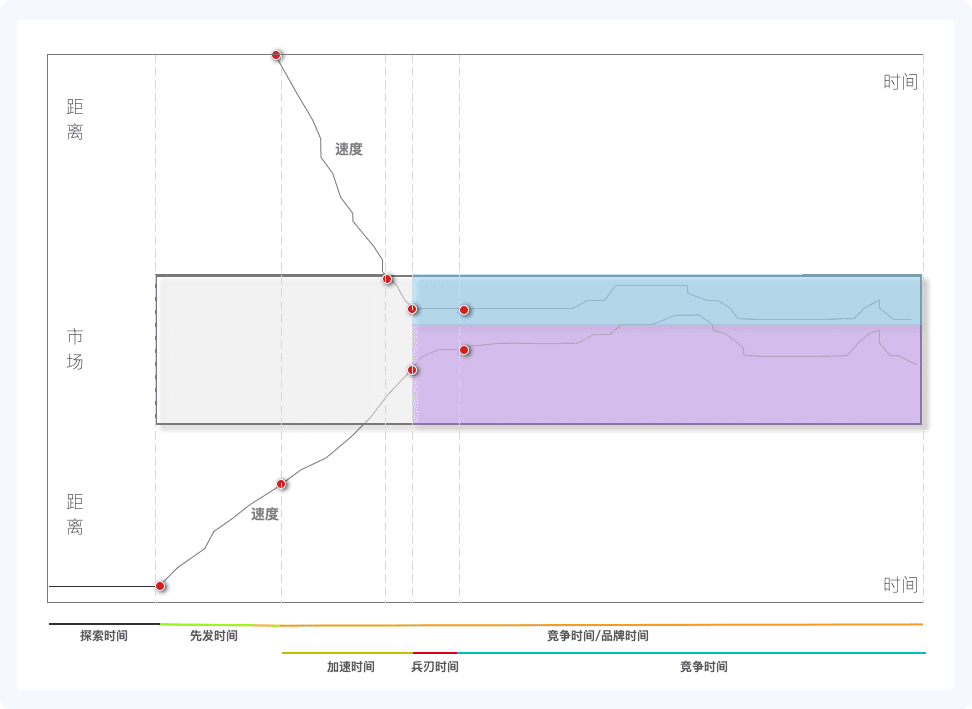This screenshot has width=972, height=709.
Task: Click the red dot at the bottom-left start of the lower curve
Action: click(161, 586)
